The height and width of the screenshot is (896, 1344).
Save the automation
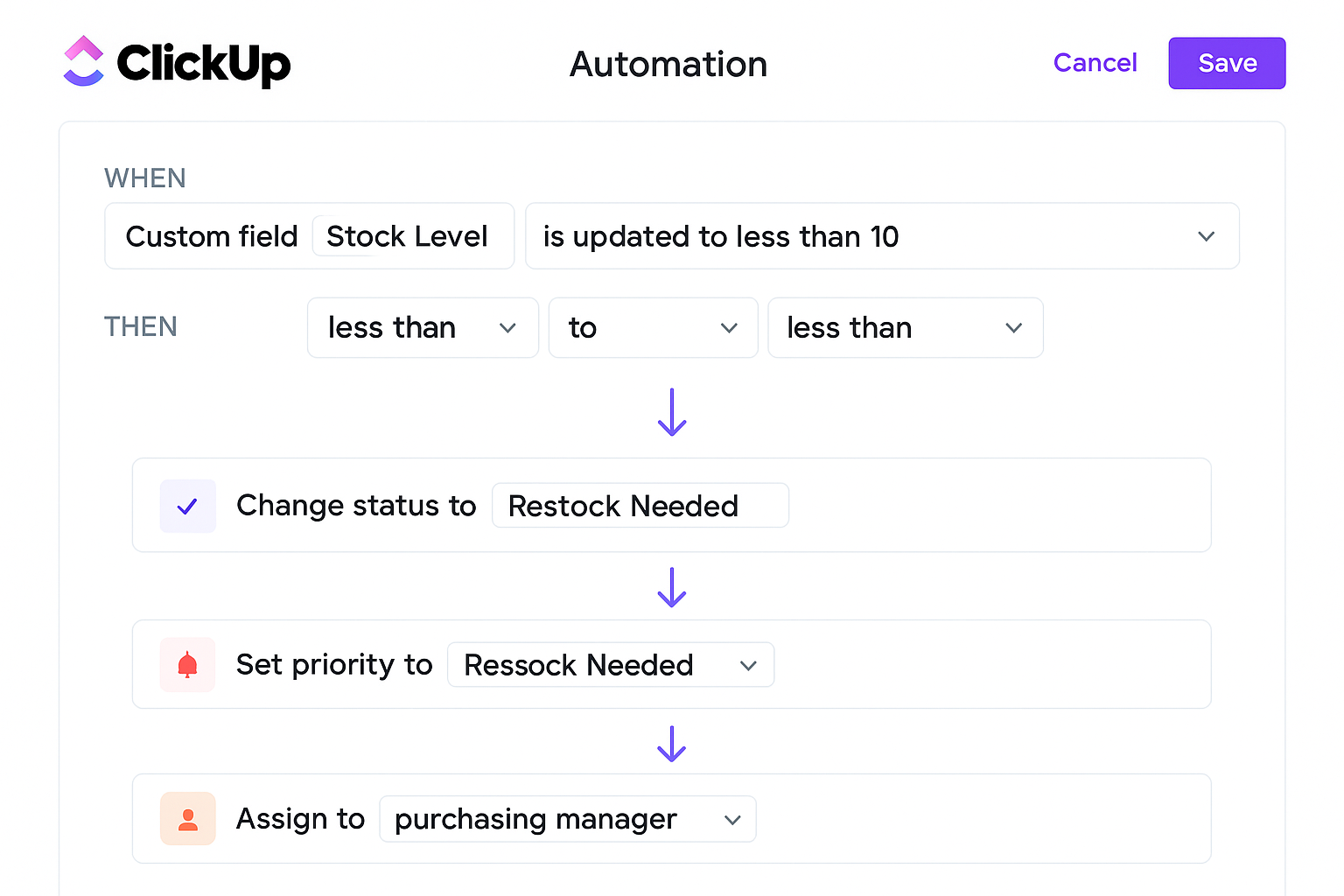pyautogui.click(x=1227, y=63)
